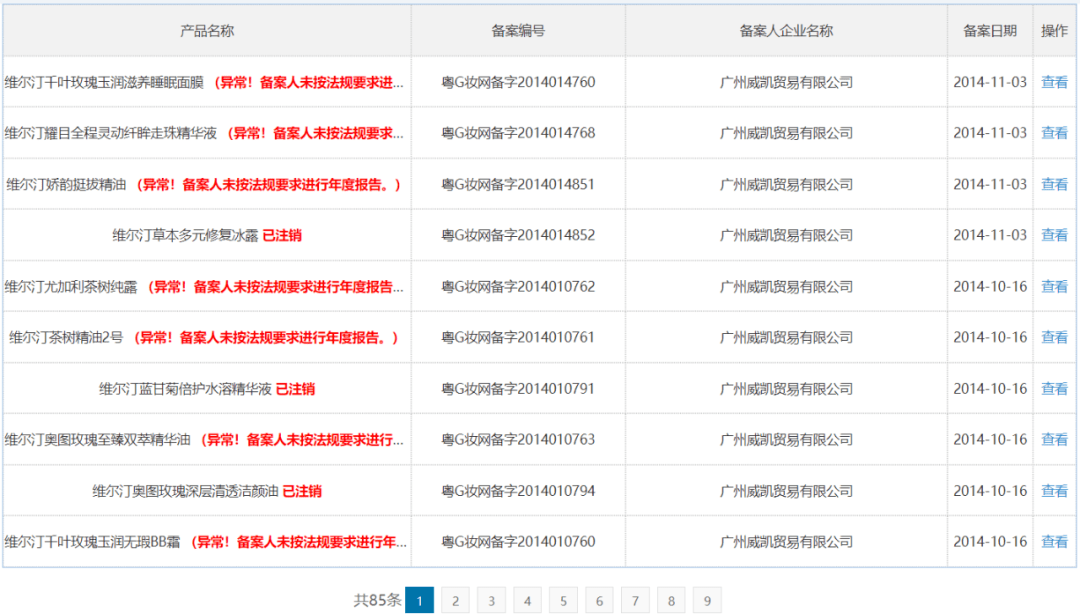This screenshot has height=614, width=1080.
Task: Click record number 粤G妆网备字2014010761
Action: tap(518, 337)
